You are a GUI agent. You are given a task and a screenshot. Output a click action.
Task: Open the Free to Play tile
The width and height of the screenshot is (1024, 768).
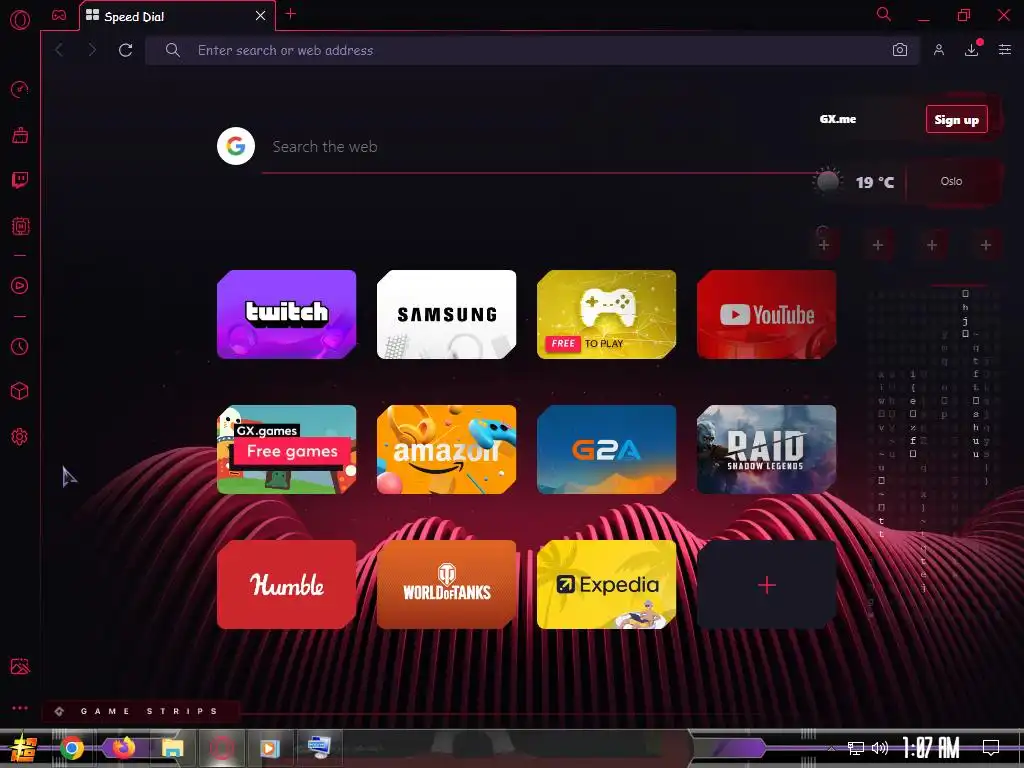[x=607, y=314]
